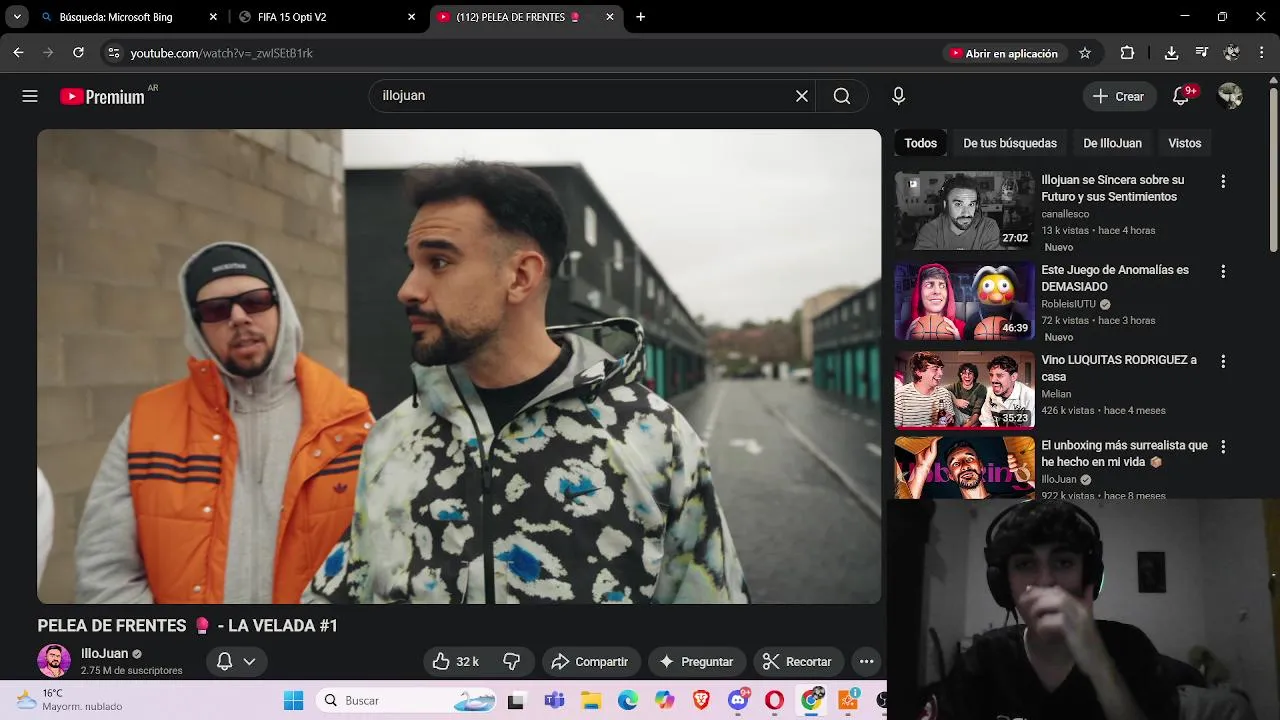Open tab search dropdown arrow
1280x720 pixels.
click(x=17, y=17)
